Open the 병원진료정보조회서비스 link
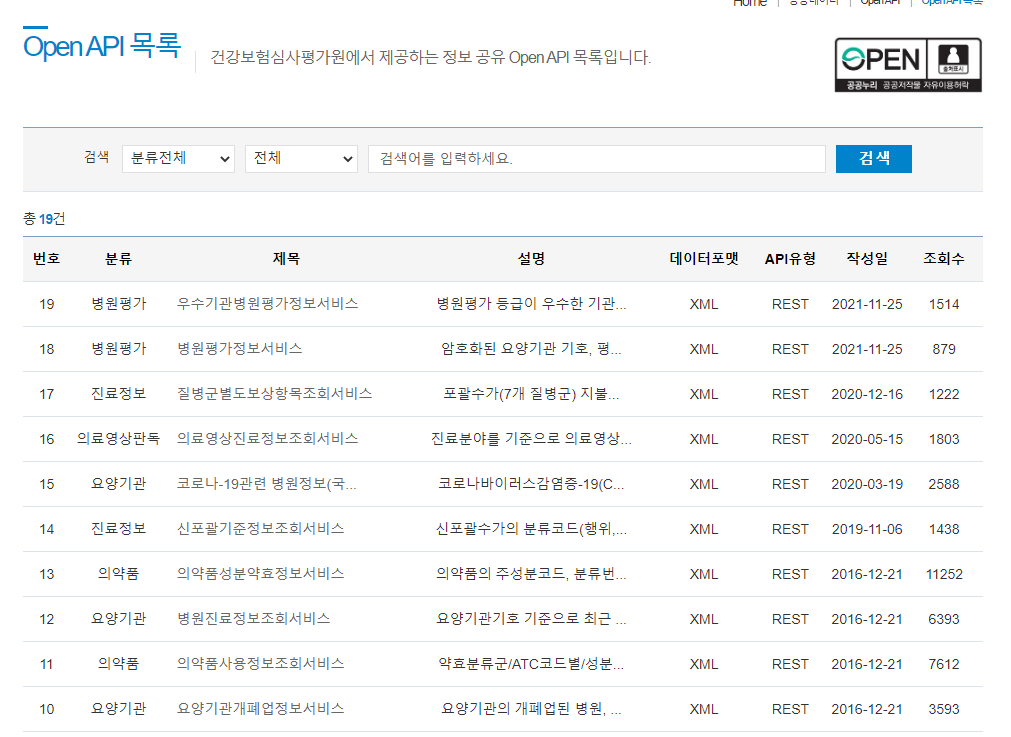This screenshot has width=1011, height=737. click(x=253, y=619)
